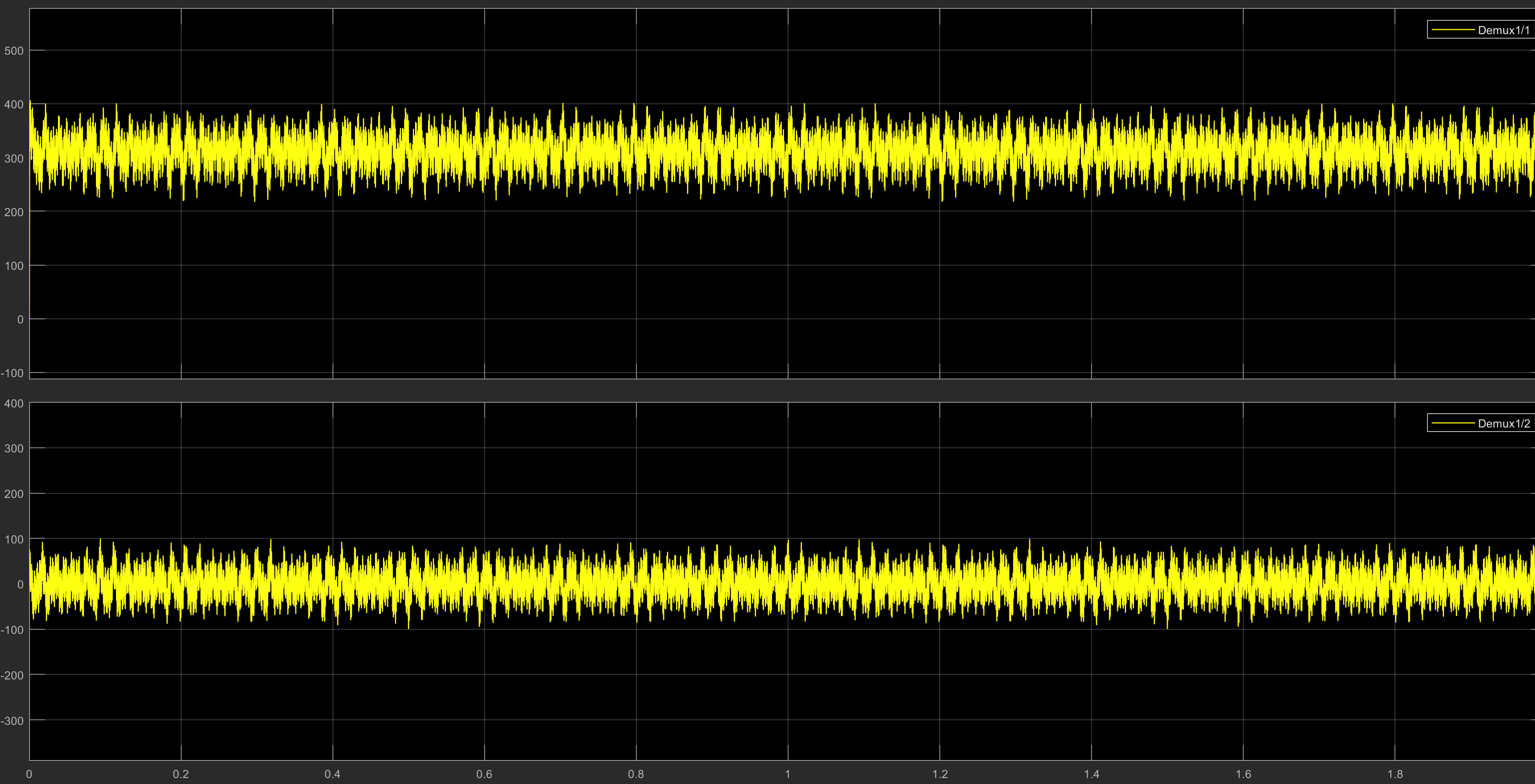Image resolution: width=1535 pixels, height=784 pixels.
Task: Click the Demux1/2 legend label
Action: pos(1504,423)
